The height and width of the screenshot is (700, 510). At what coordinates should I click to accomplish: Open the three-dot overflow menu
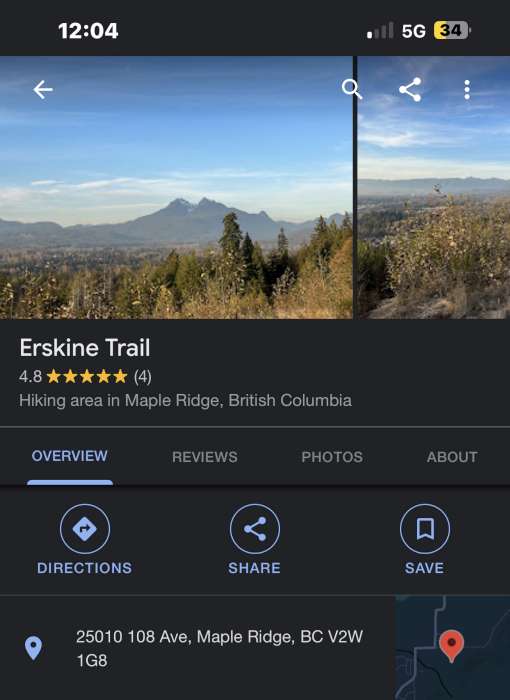467,90
